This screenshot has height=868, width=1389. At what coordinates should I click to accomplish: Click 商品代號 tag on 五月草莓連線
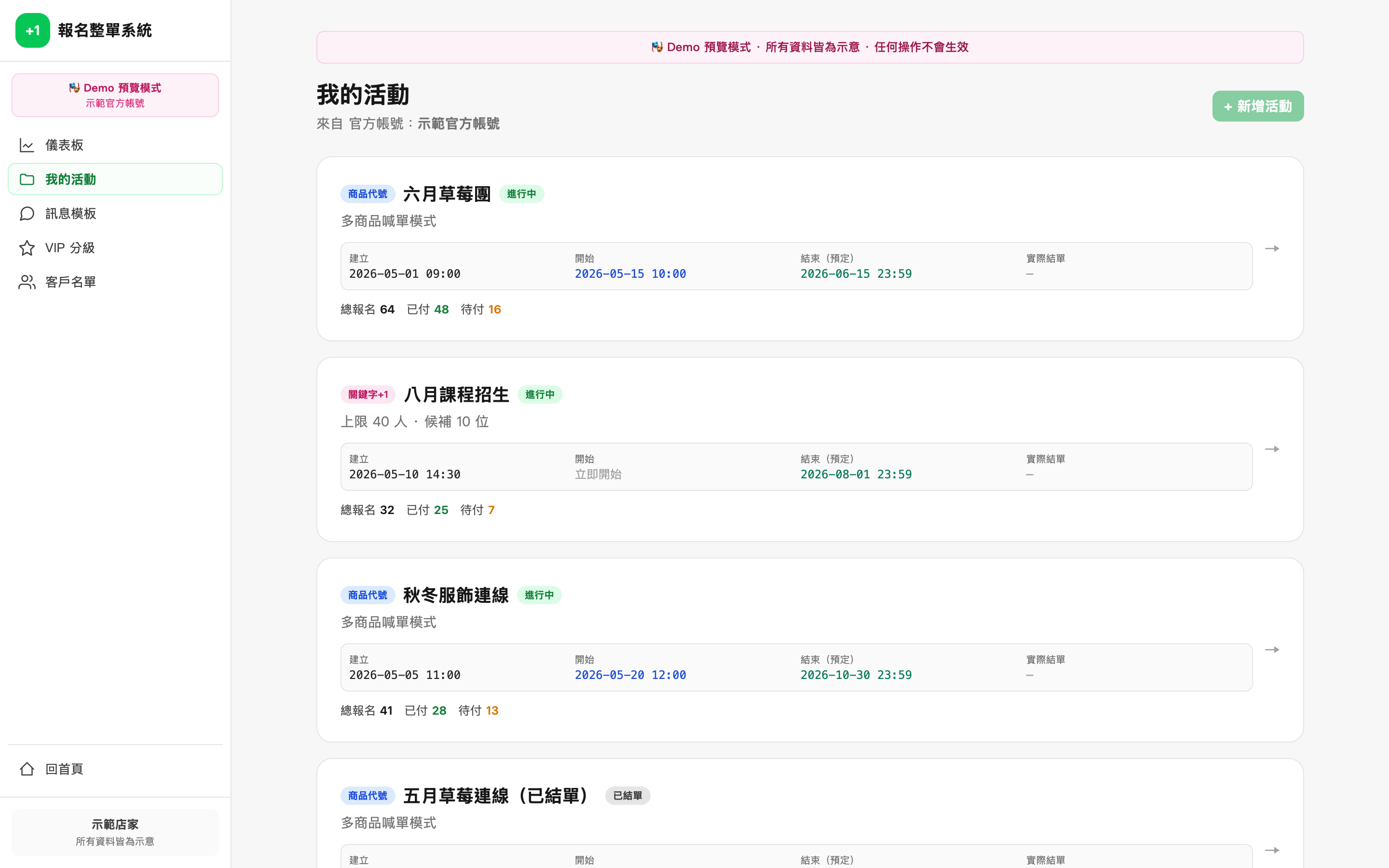pos(368,796)
